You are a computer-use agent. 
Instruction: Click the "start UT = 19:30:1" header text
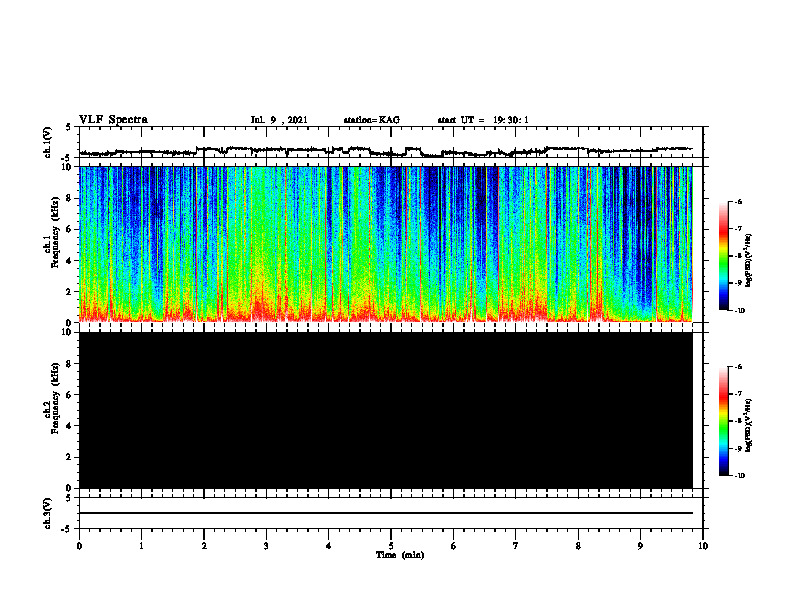(x=483, y=120)
